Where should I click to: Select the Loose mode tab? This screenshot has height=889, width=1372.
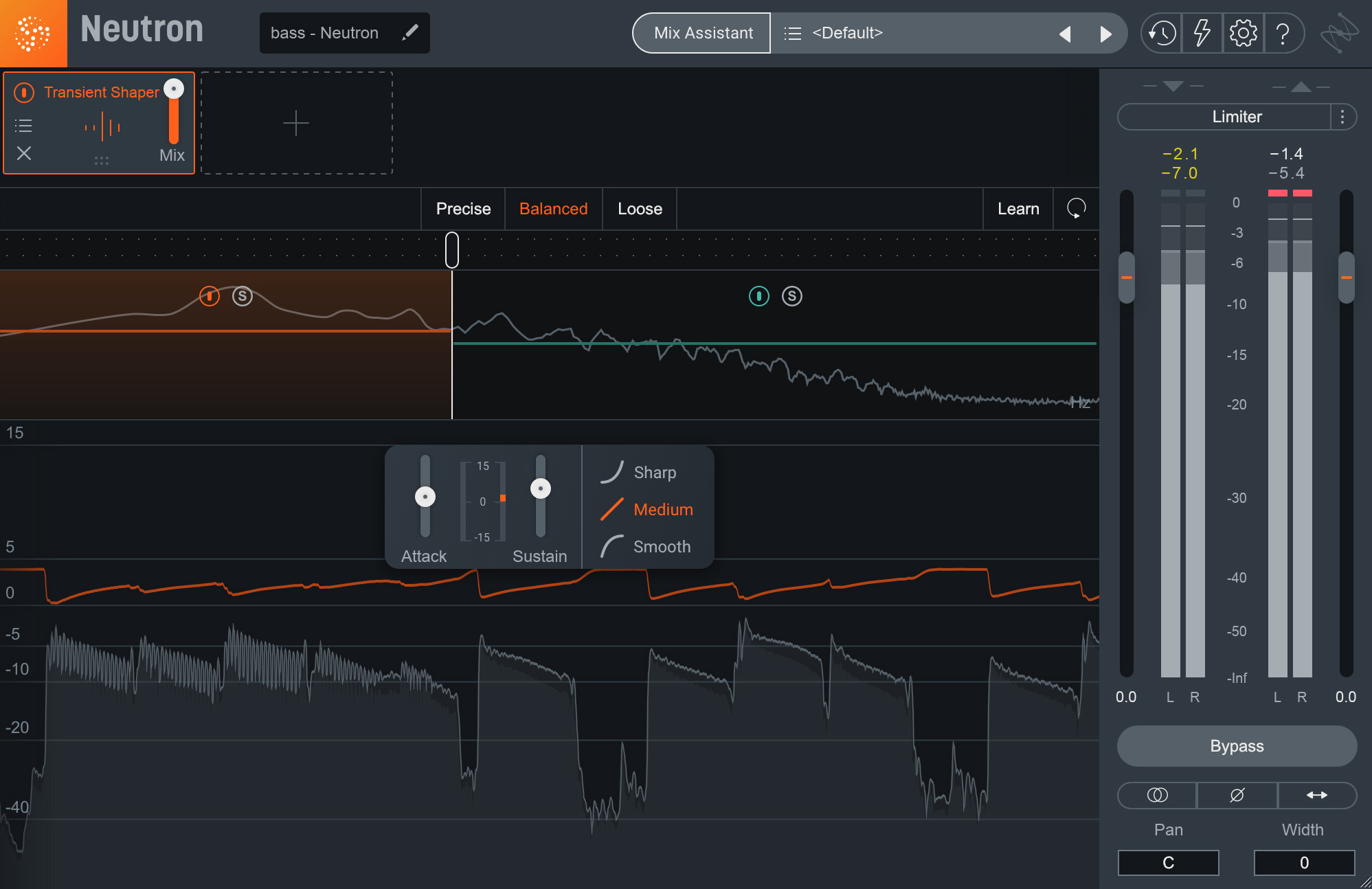pos(640,209)
